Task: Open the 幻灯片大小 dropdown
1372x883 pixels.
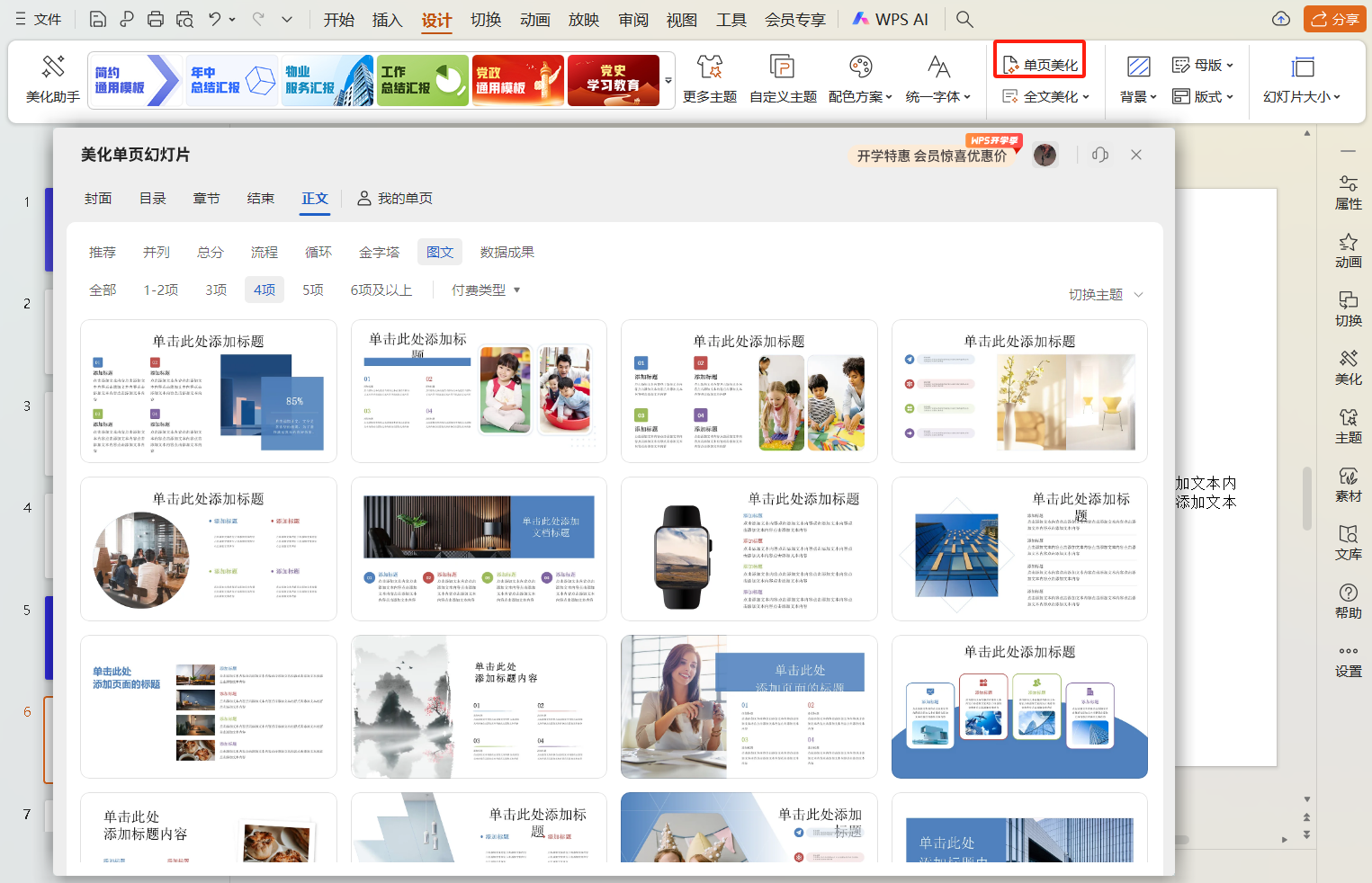Action: click(x=1302, y=79)
